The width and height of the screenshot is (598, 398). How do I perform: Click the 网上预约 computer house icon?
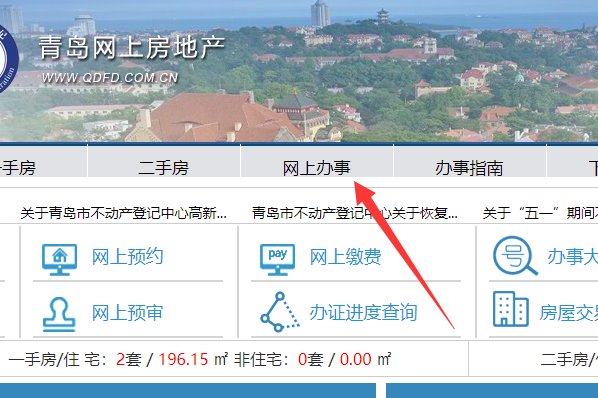59,259
